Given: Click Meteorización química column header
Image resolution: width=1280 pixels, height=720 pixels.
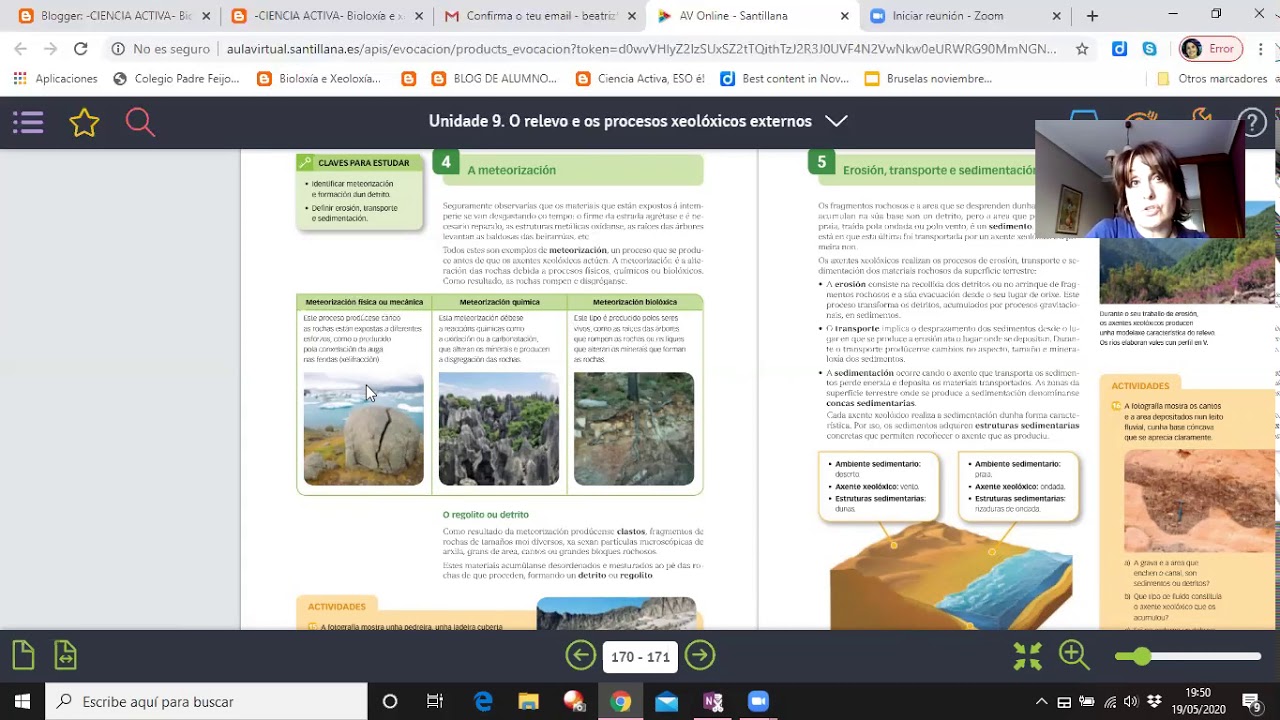Looking at the screenshot, I should [499, 302].
